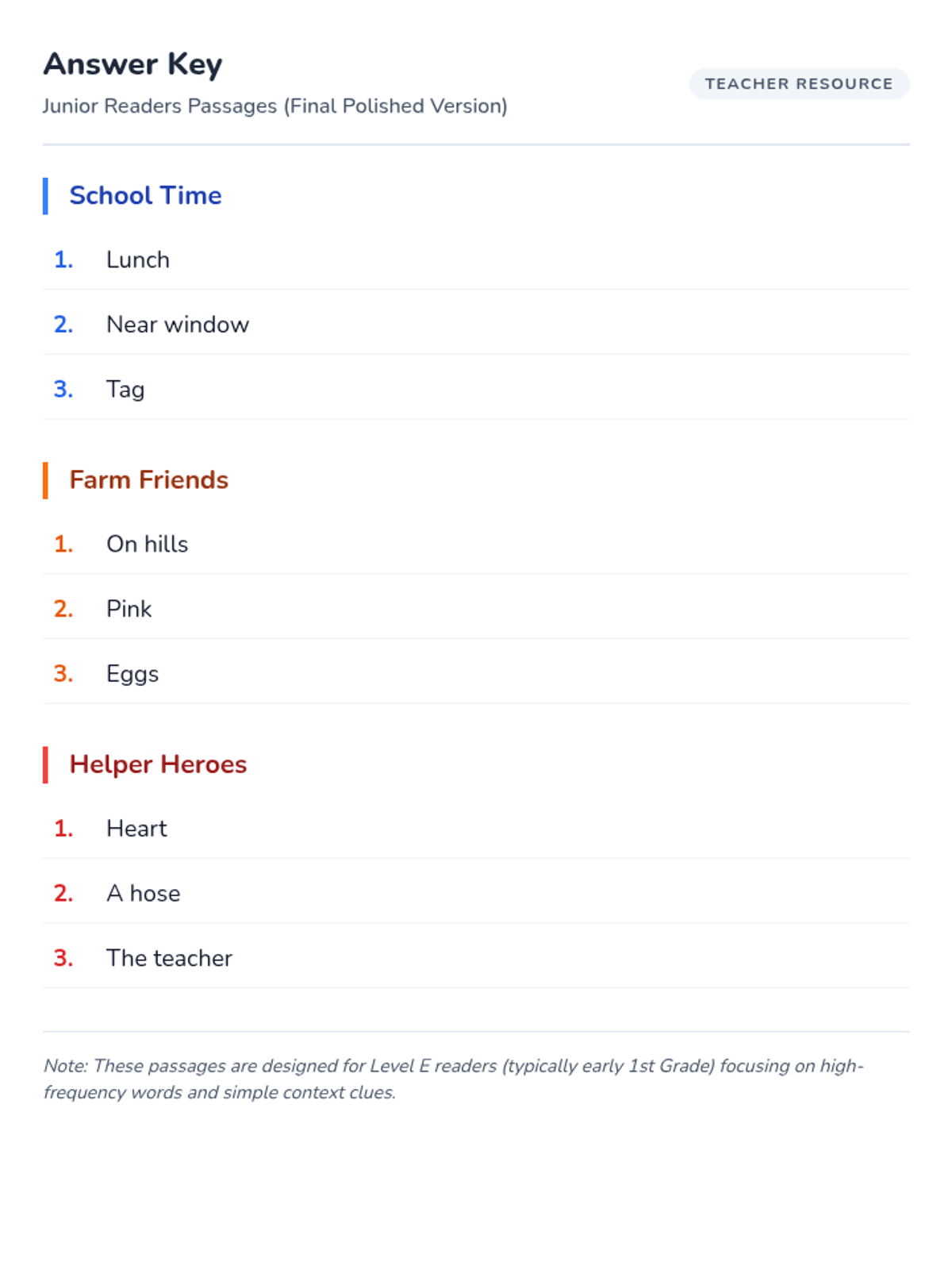Click the red bar beside Helper Heroes

tap(45, 764)
